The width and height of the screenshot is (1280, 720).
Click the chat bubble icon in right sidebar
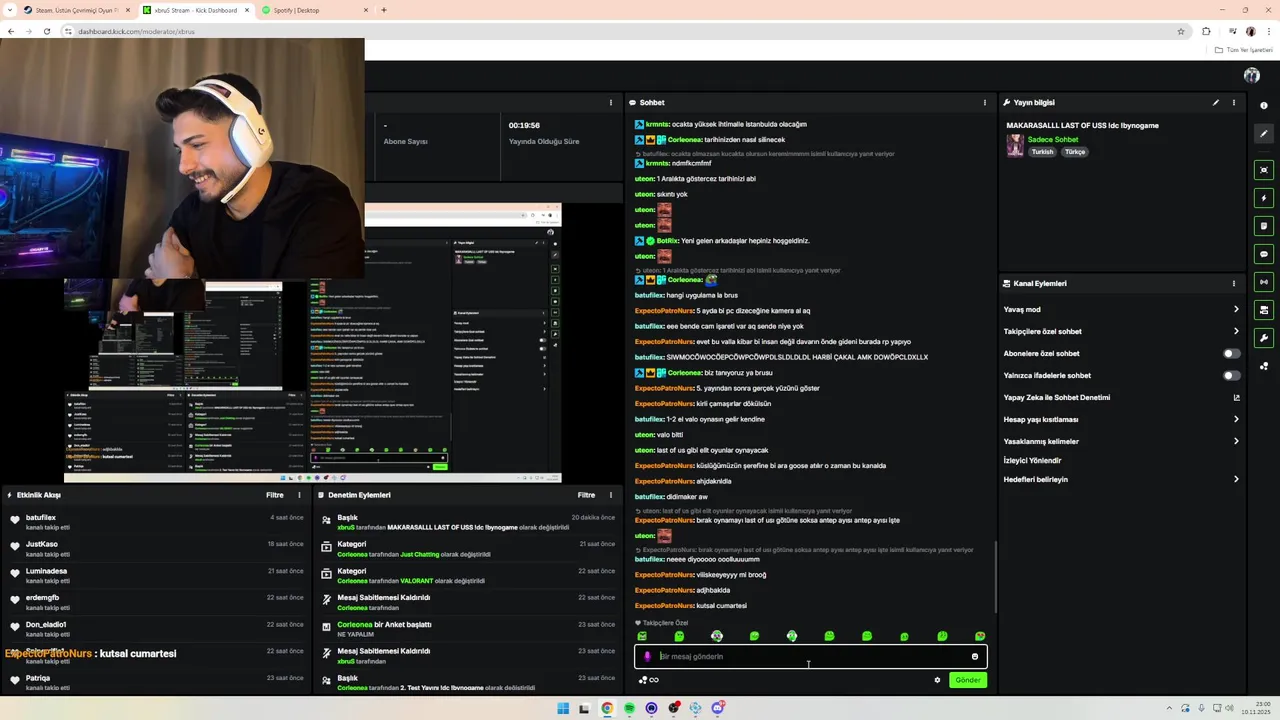(1264, 254)
